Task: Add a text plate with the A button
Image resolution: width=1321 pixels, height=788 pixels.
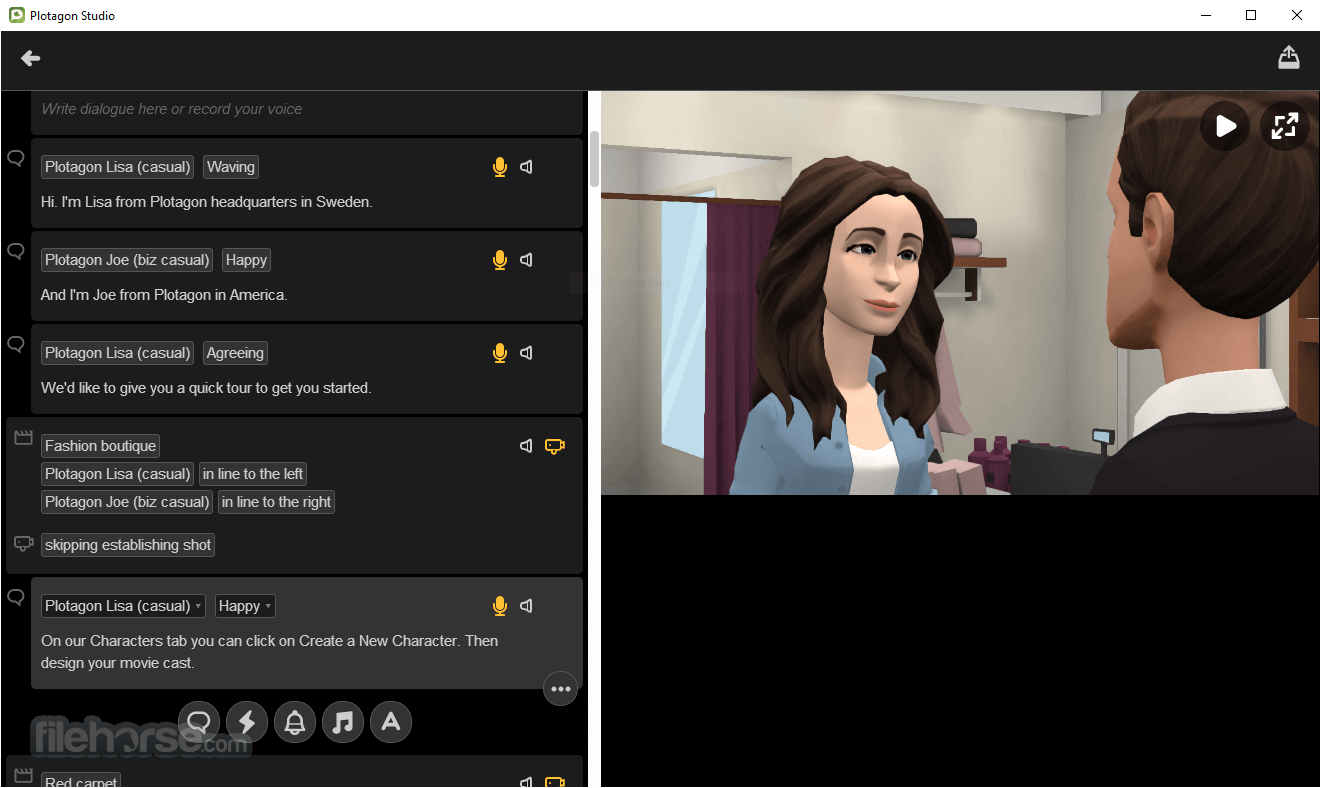Action: point(391,722)
